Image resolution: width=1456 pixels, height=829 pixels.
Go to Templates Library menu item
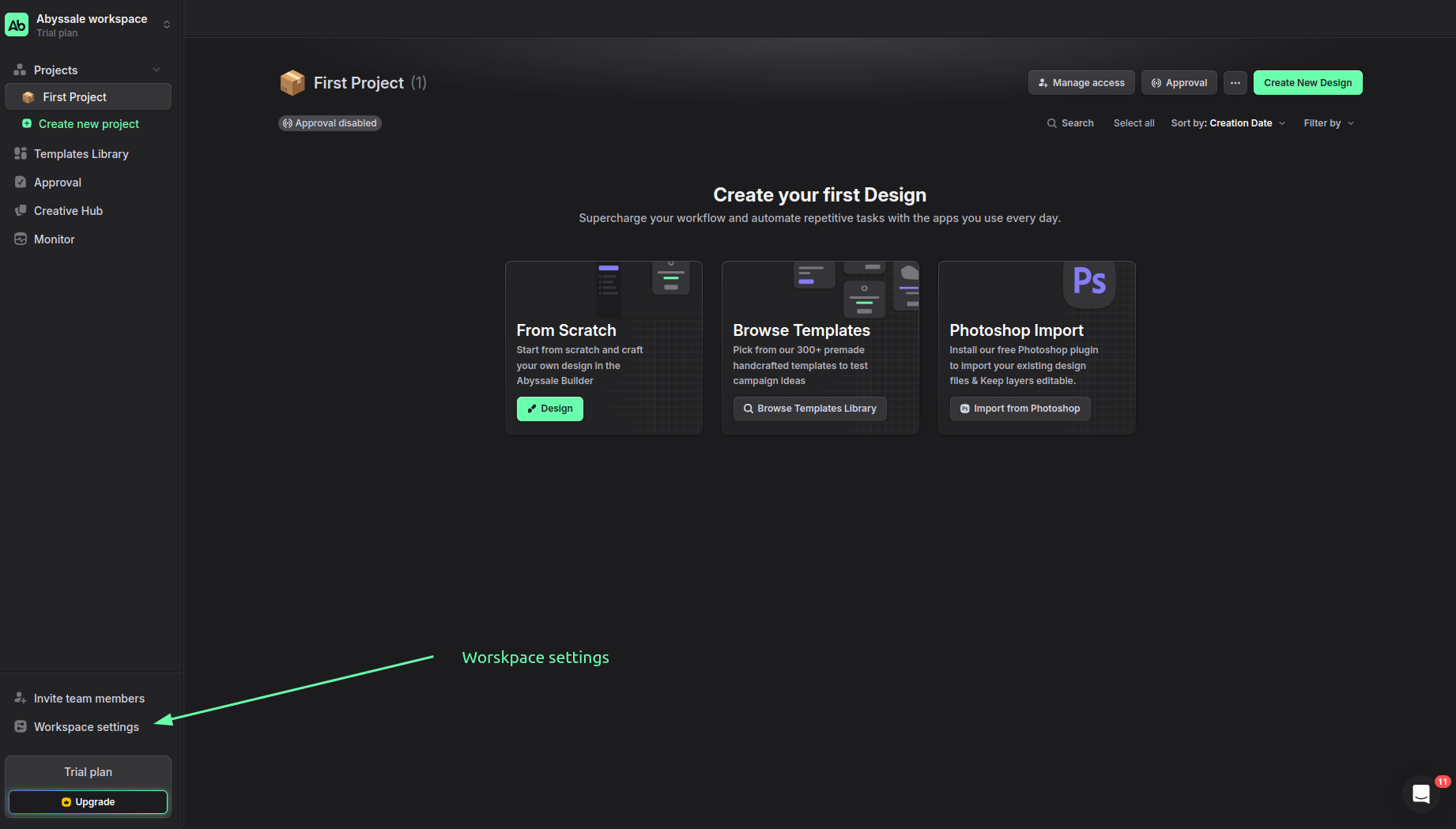tap(81, 154)
